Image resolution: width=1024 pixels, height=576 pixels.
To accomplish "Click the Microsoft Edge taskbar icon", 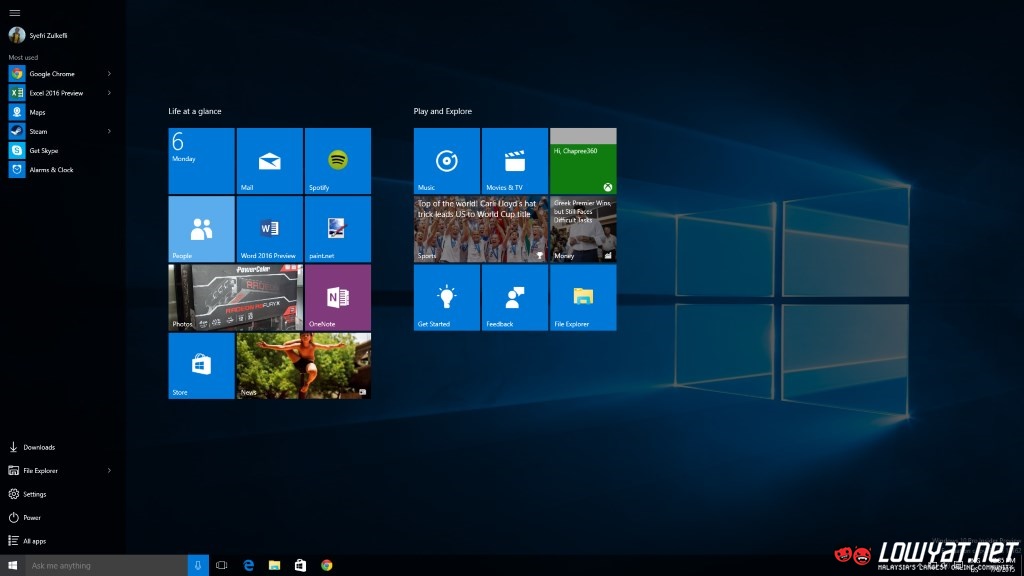I will coord(248,565).
